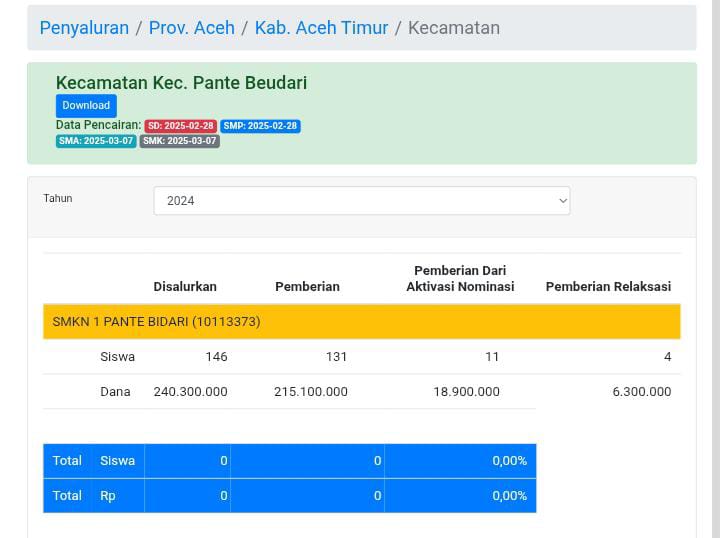Select the SMKN 1 PANTE BIDARI row
Image resolution: width=720 pixels, height=538 pixels.
(362, 321)
